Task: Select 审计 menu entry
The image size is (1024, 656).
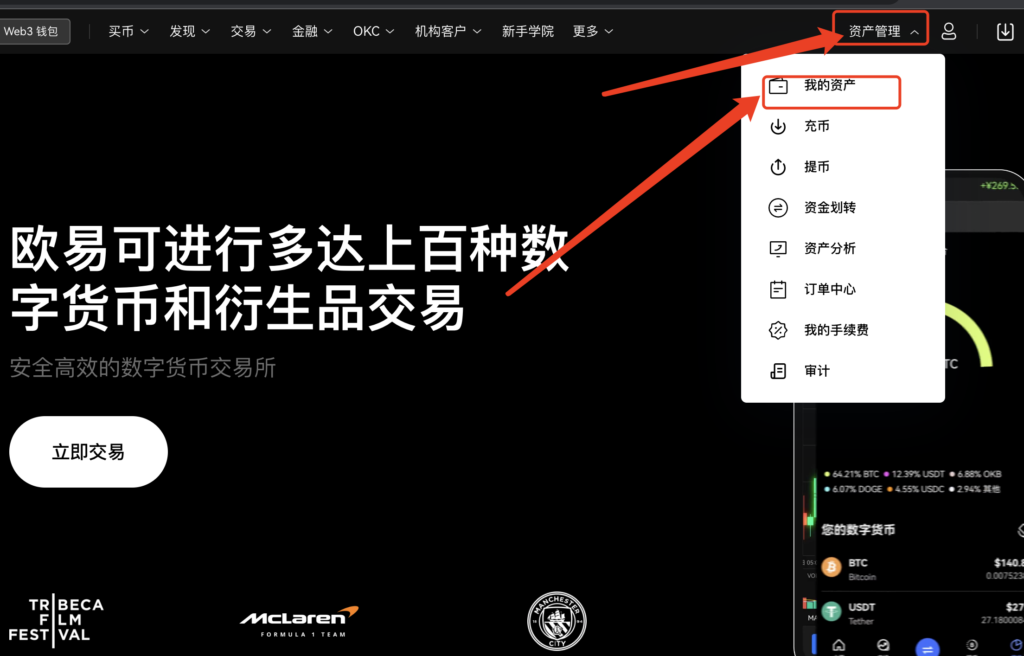Action: [842, 370]
